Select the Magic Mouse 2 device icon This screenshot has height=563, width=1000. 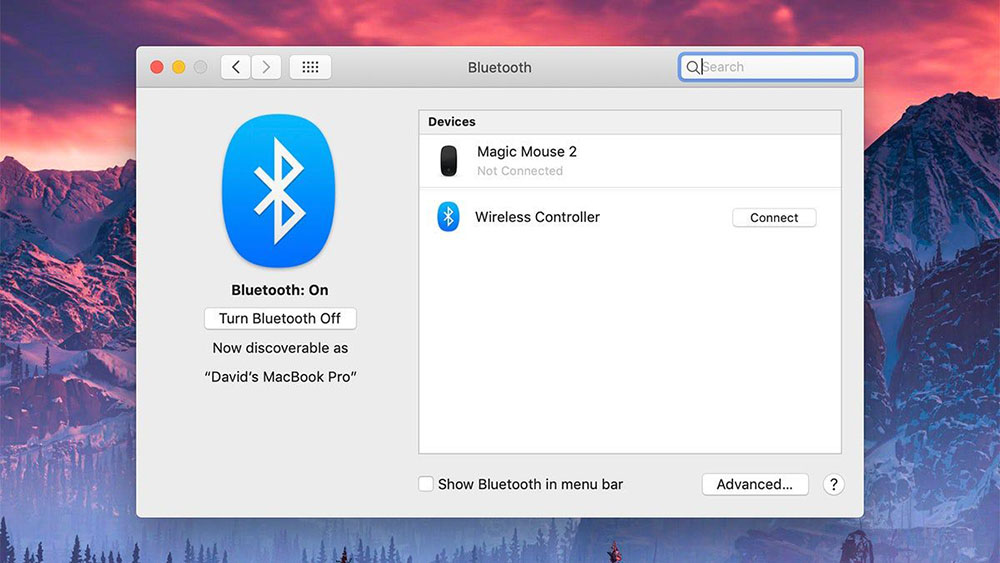coord(449,161)
